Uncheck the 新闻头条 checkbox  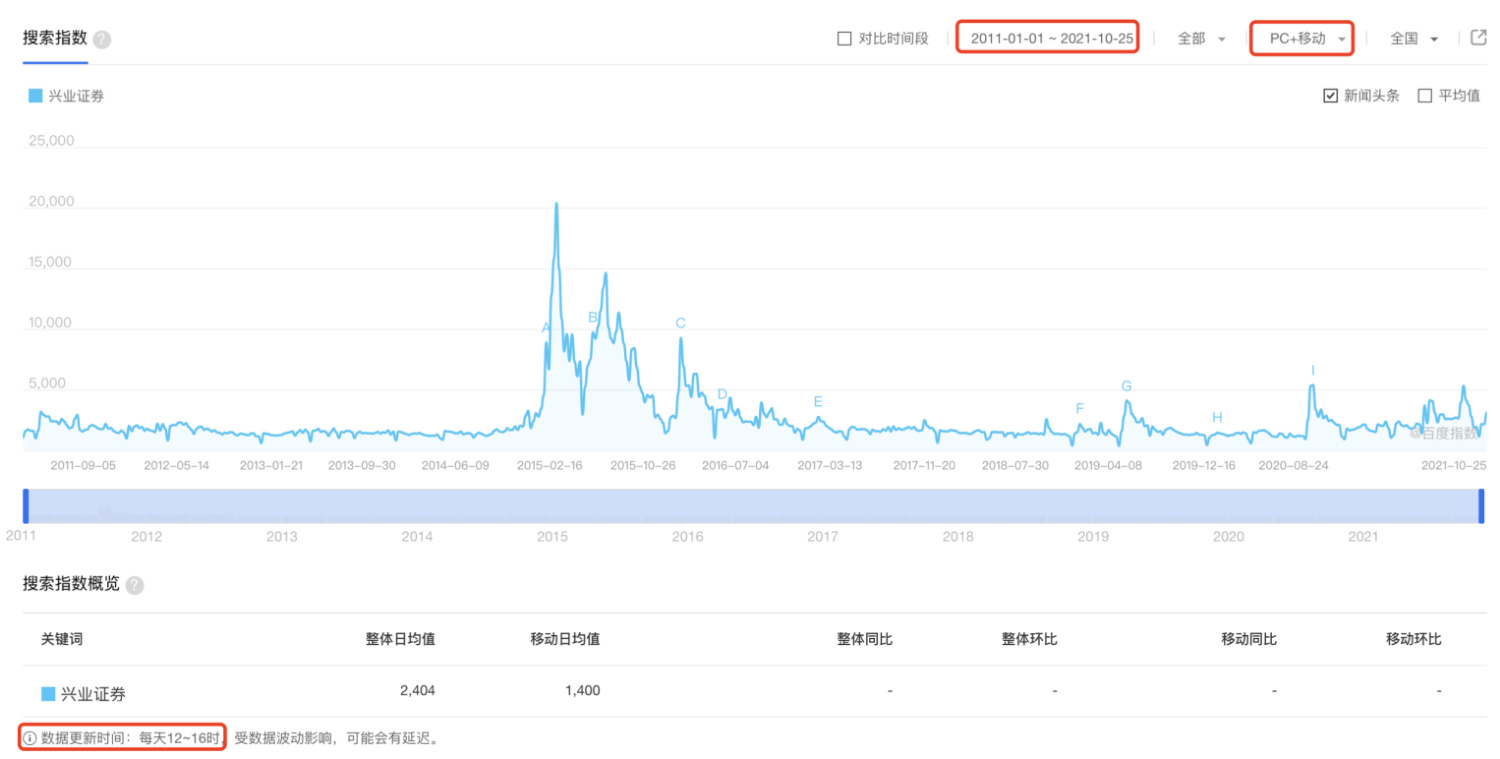pyautogui.click(x=1330, y=96)
